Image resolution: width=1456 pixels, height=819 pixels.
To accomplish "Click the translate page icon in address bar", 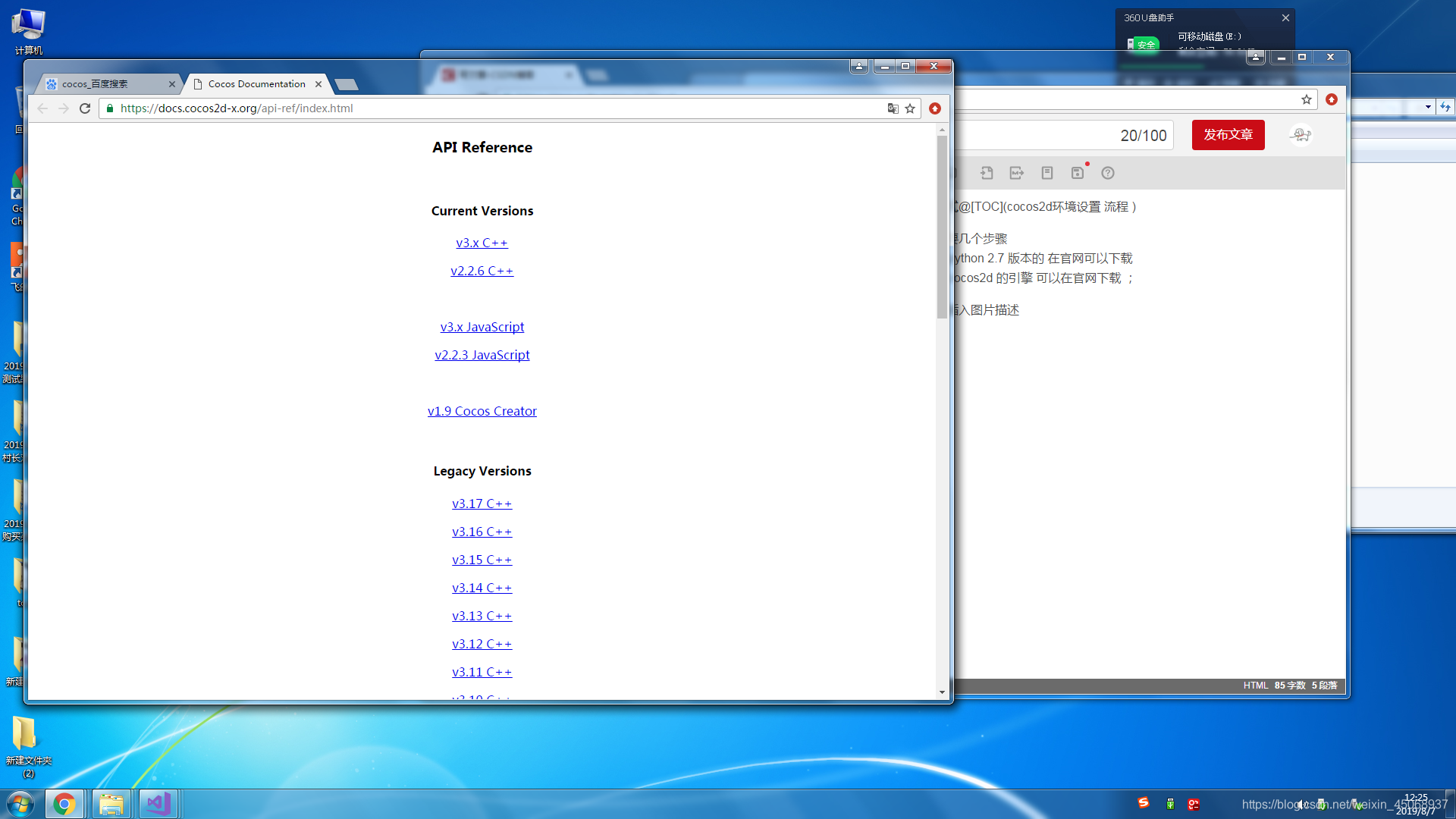I will coord(893,108).
